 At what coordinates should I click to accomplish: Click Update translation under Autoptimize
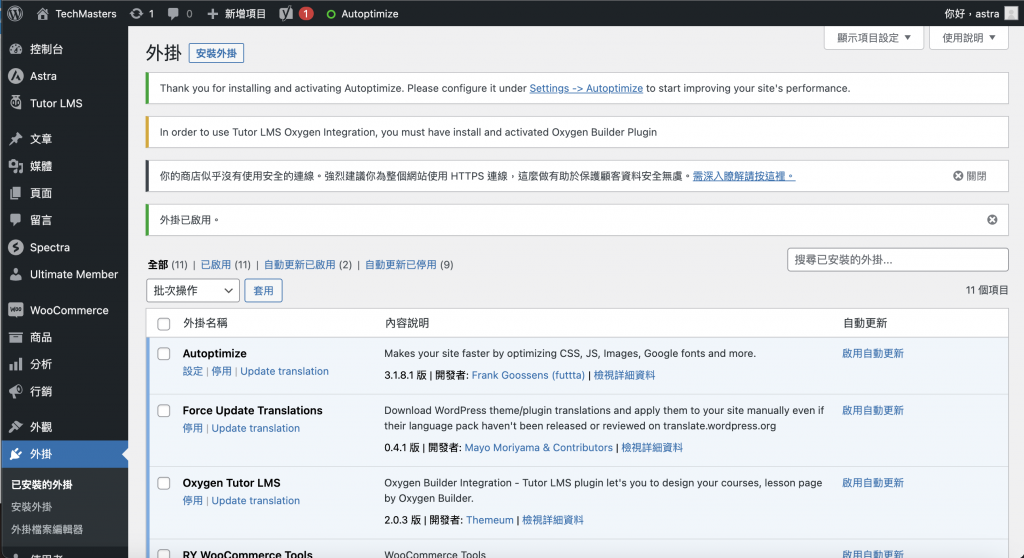284,371
